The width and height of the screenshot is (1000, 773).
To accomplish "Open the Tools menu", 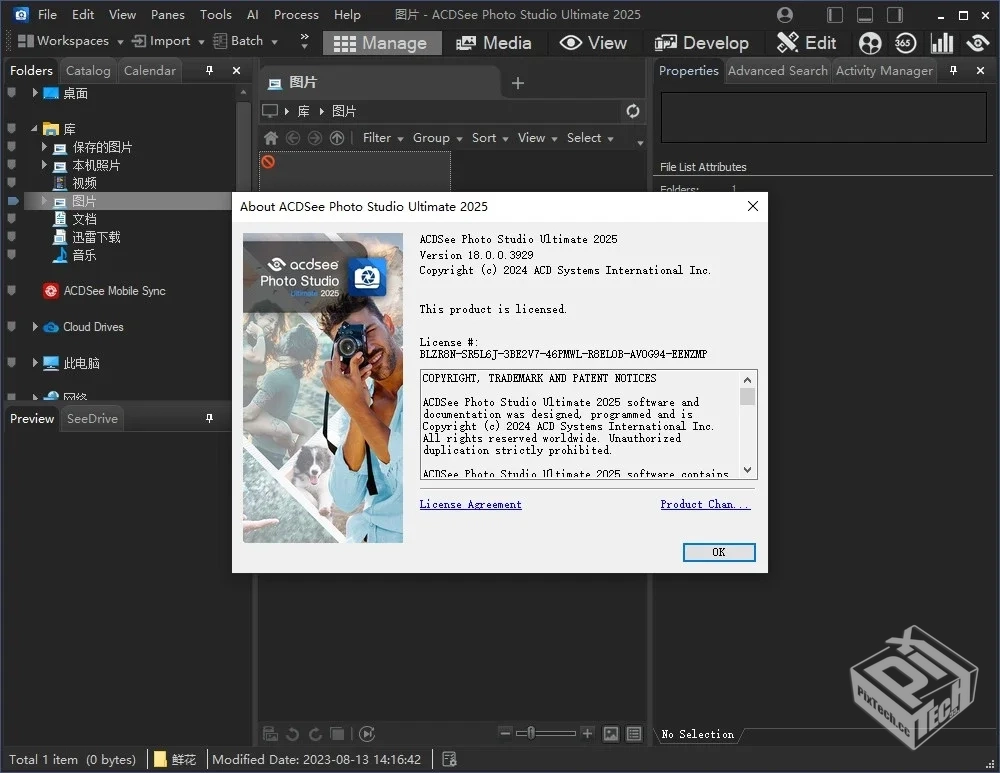I will pos(215,14).
